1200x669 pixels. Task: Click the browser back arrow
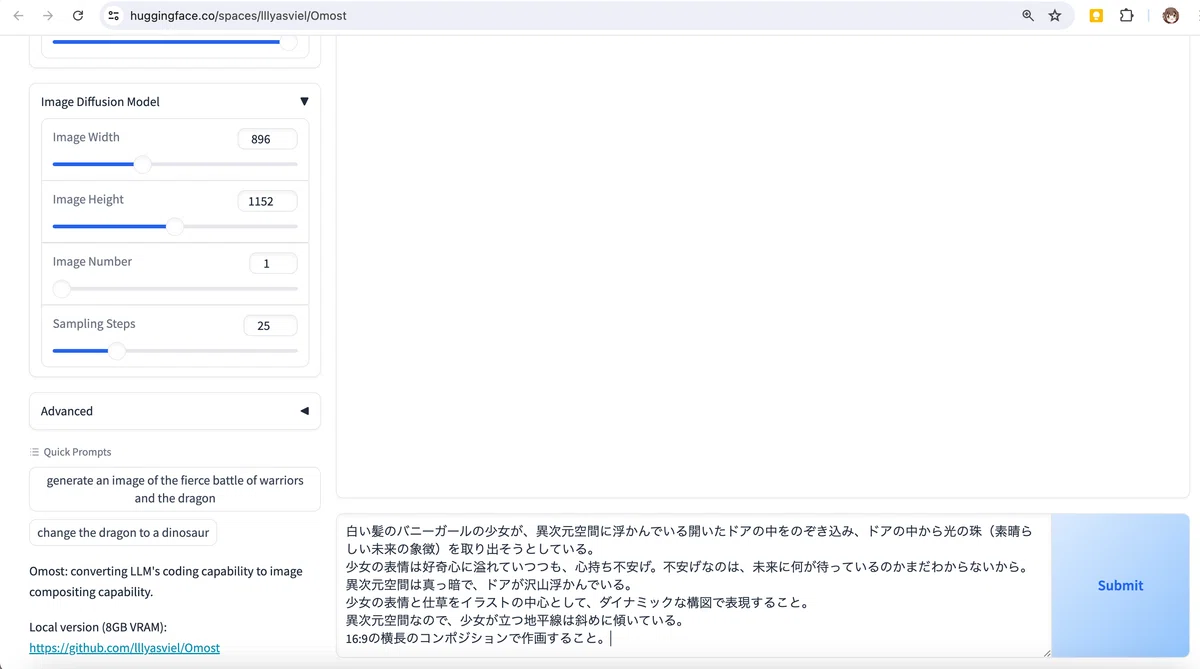click(18, 16)
